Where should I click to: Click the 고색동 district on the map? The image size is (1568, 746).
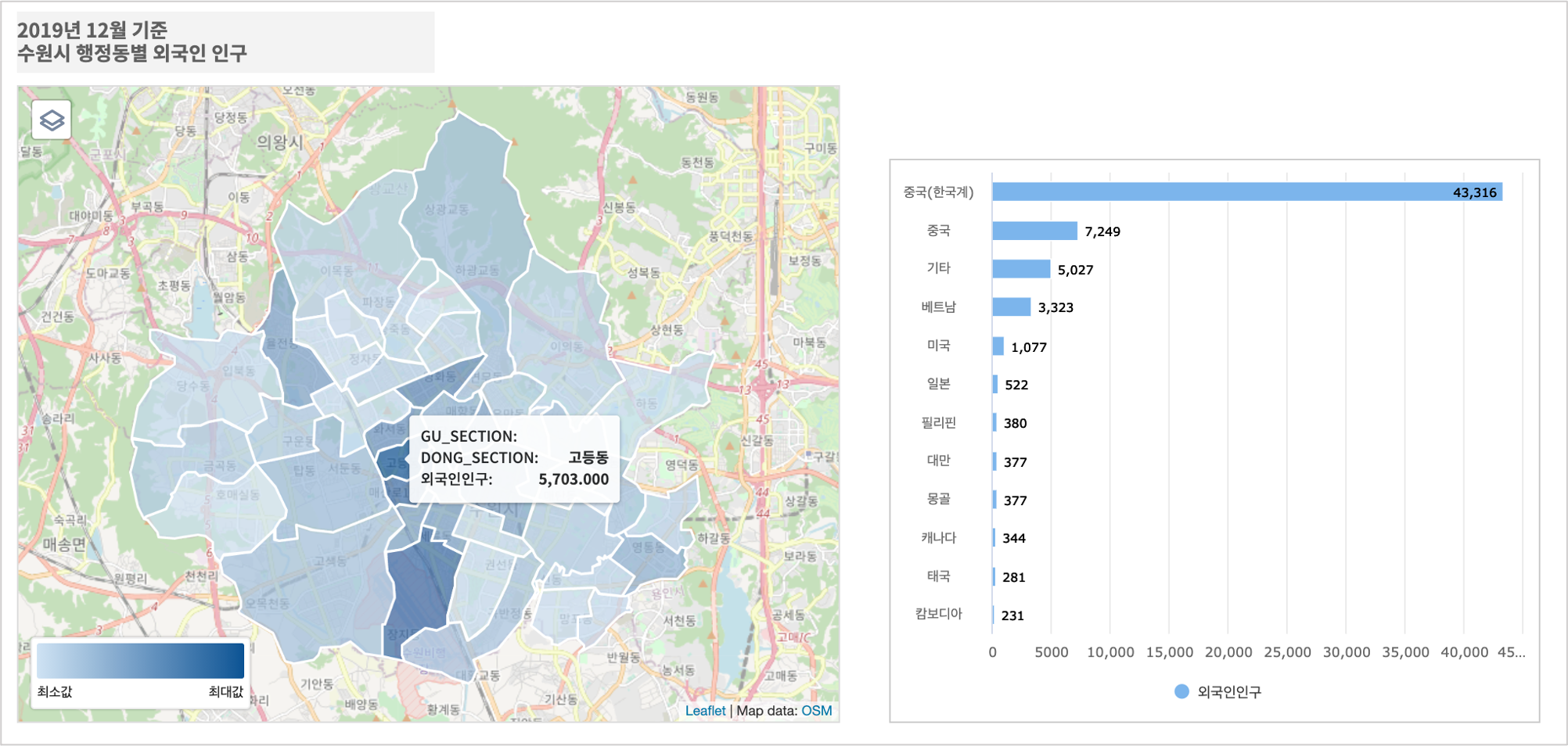[330, 561]
